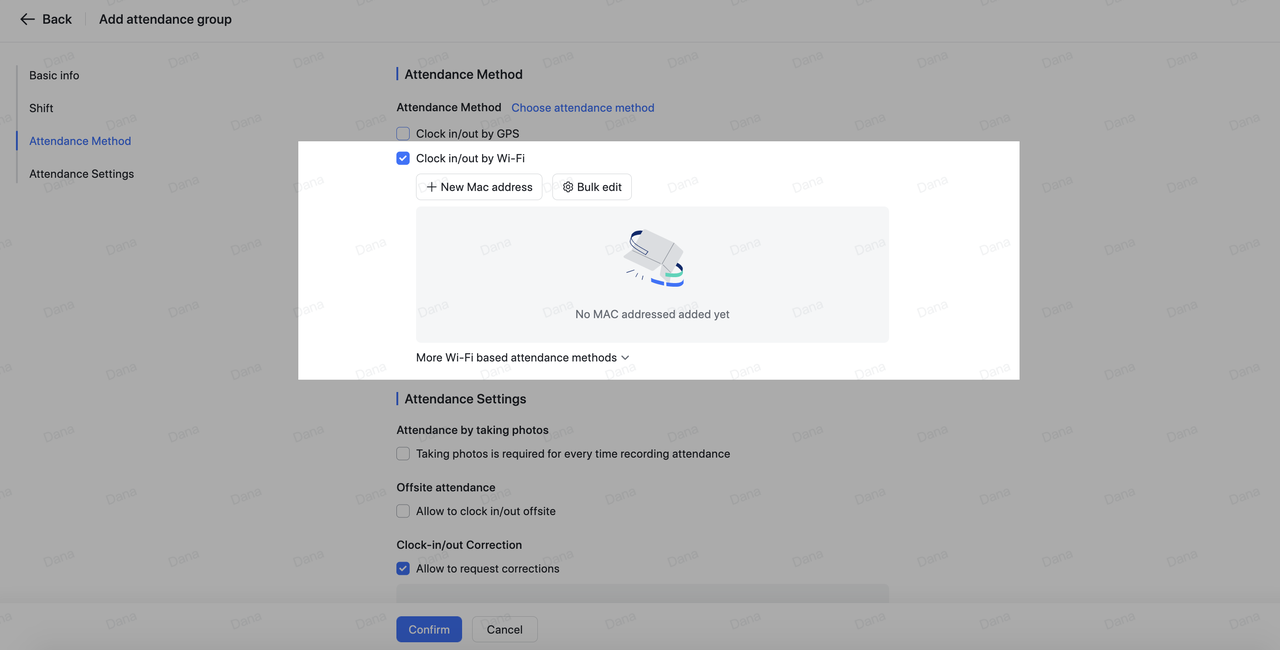Disable Allow to request corrections
1280x650 pixels.
pyautogui.click(x=403, y=569)
